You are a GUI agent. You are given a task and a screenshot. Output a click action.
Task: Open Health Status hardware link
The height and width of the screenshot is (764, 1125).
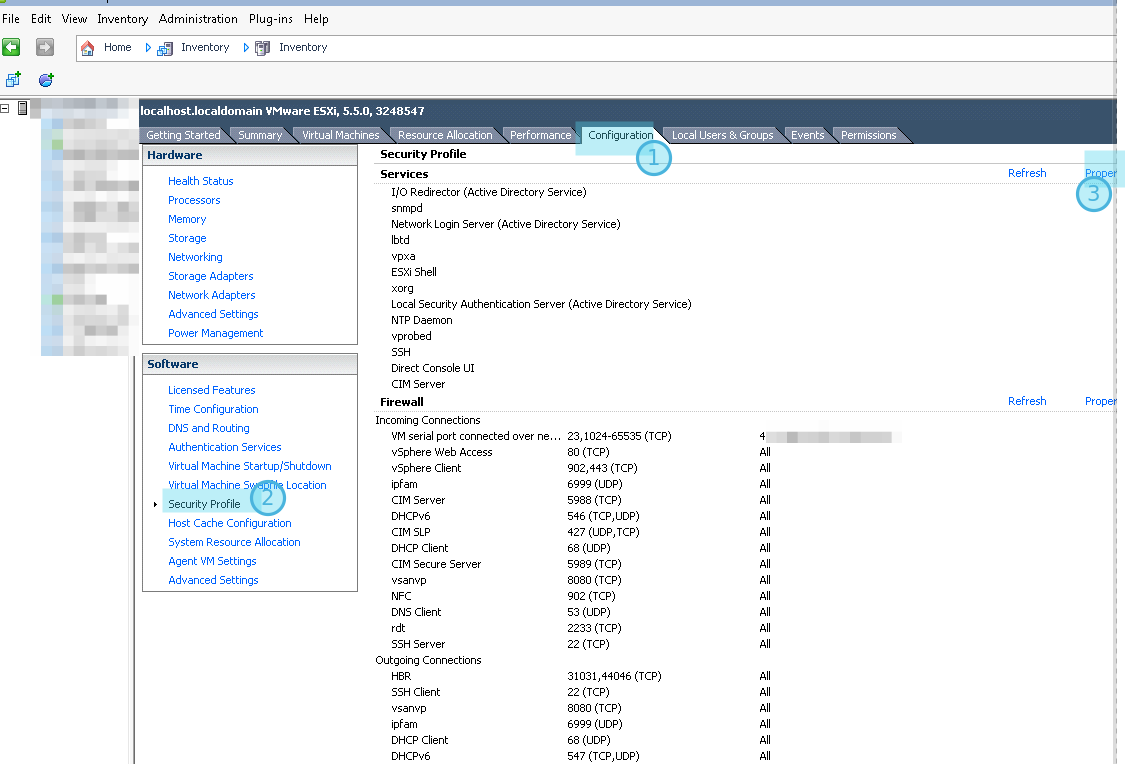coord(200,181)
